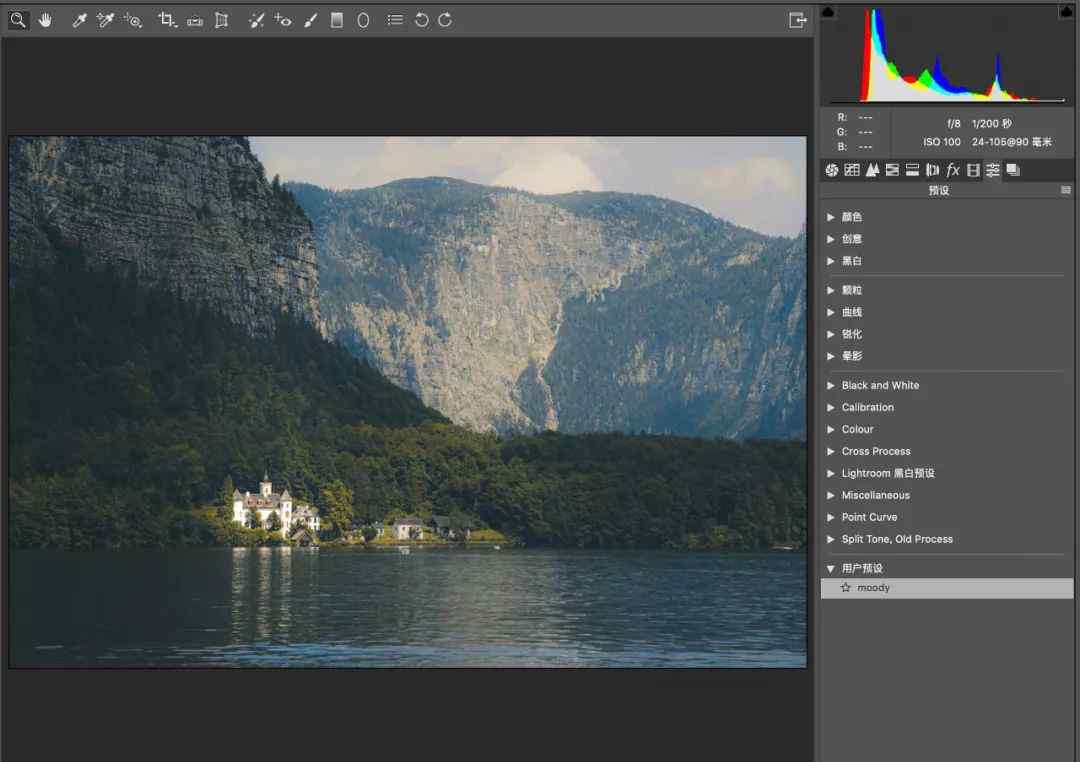Select the Red Eye Removal tool
Image resolution: width=1080 pixels, height=762 pixels.
click(282, 20)
